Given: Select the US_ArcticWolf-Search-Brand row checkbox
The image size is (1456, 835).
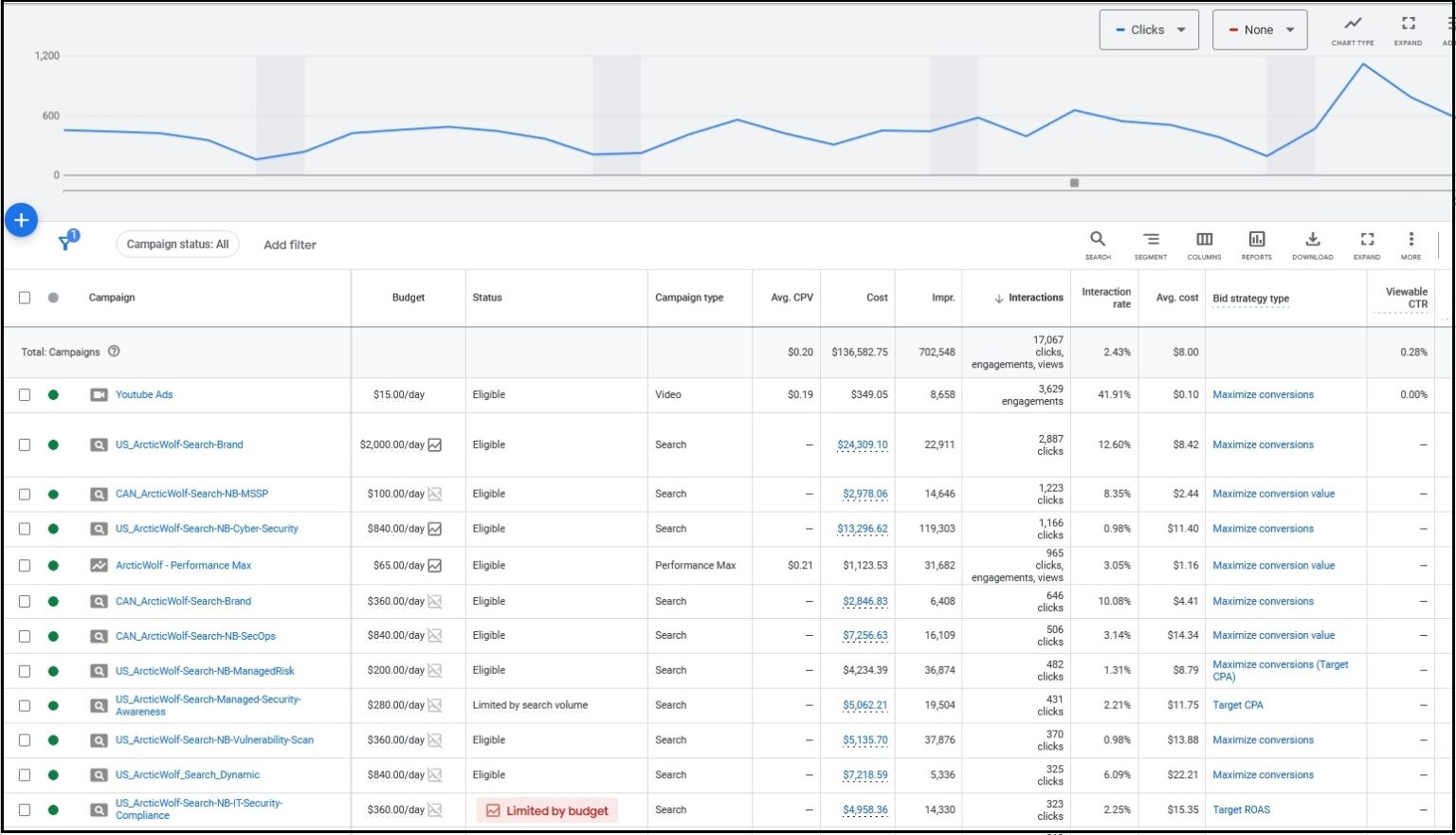Looking at the screenshot, I should tap(25, 445).
